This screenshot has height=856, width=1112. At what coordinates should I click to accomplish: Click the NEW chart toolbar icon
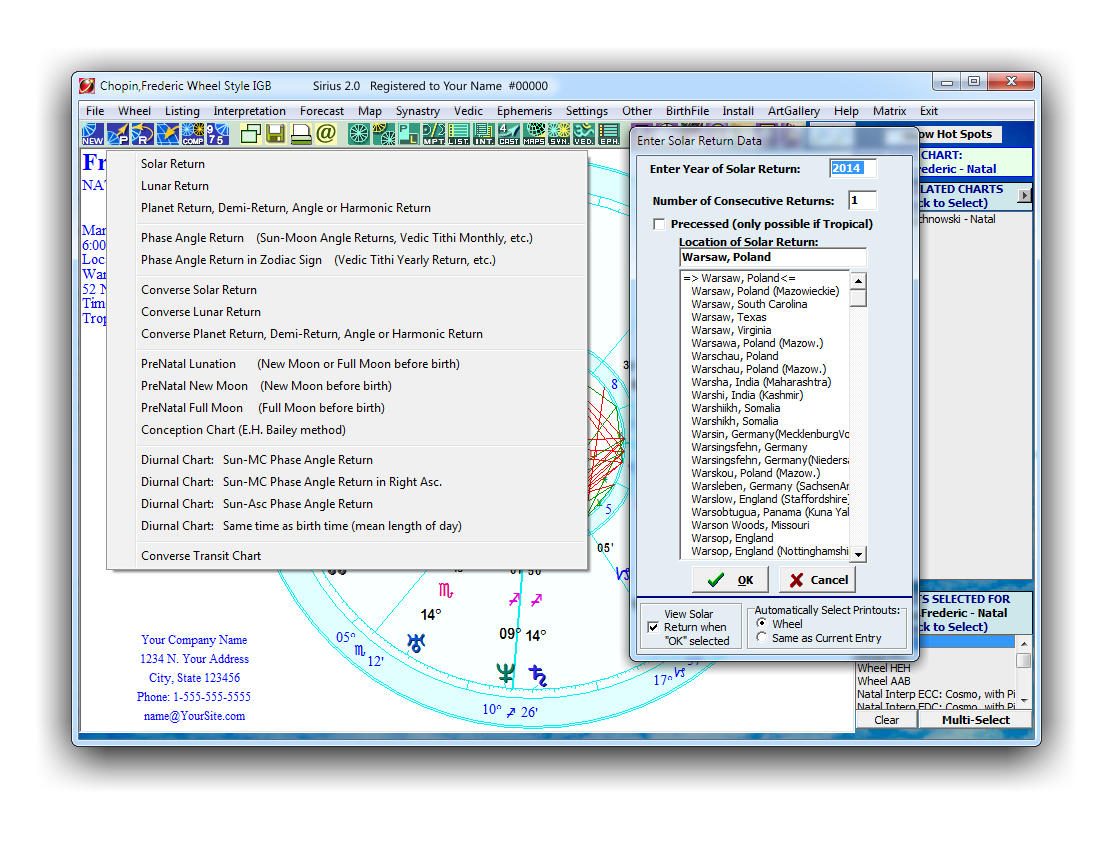[x=93, y=134]
